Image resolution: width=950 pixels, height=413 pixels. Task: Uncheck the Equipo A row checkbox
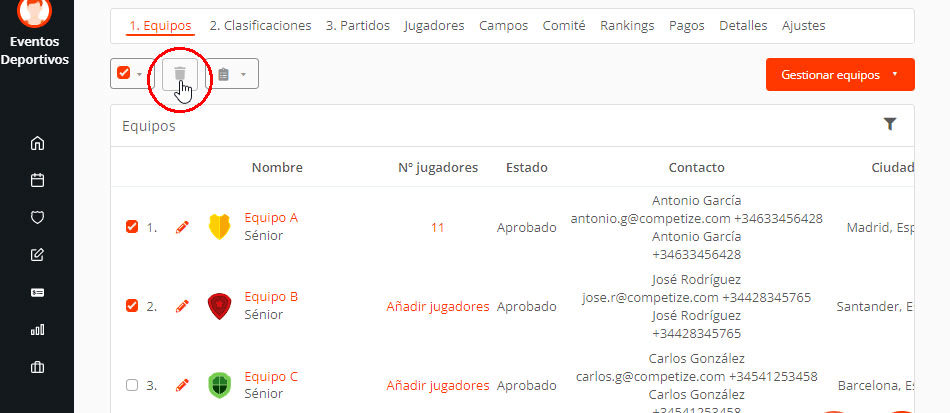click(131, 227)
